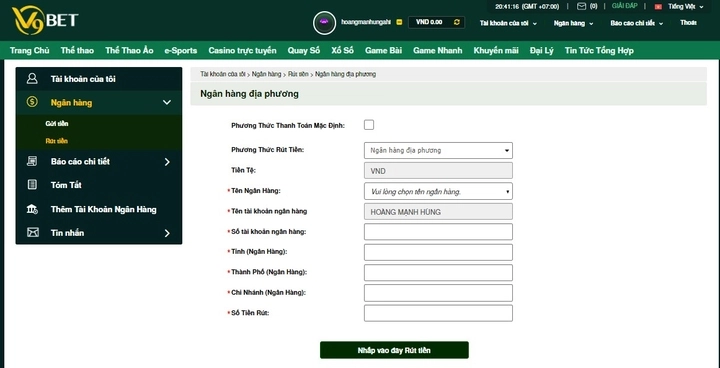This screenshot has width=720, height=368.
Task: Open the Thể thao menu
Action: click(77, 51)
